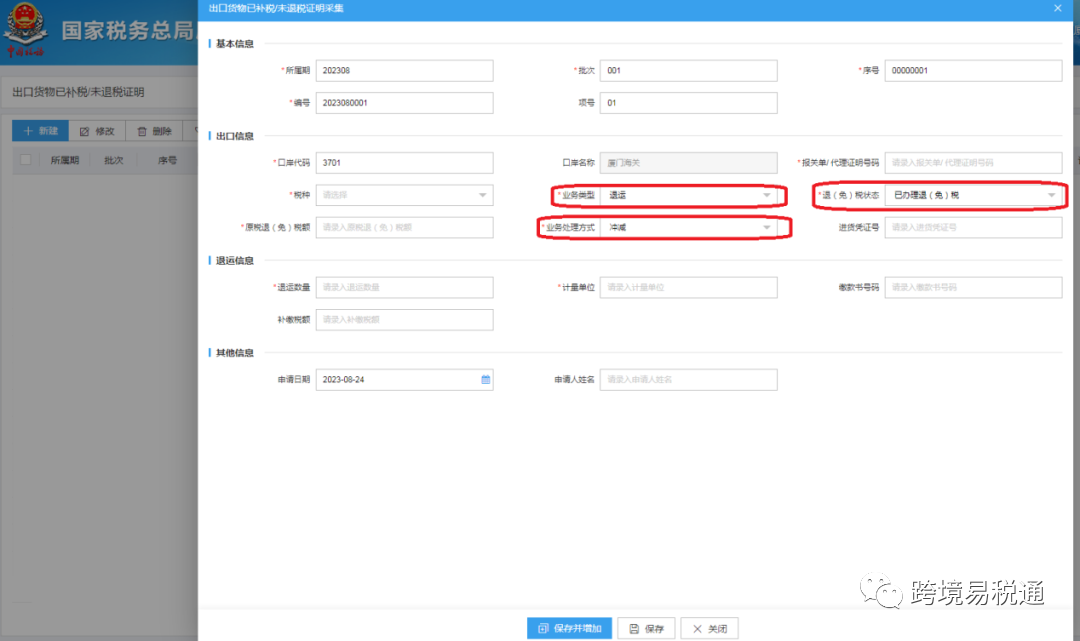The height and width of the screenshot is (641, 1080).
Task: Click the 补缴税额 input field
Action: [404, 319]
